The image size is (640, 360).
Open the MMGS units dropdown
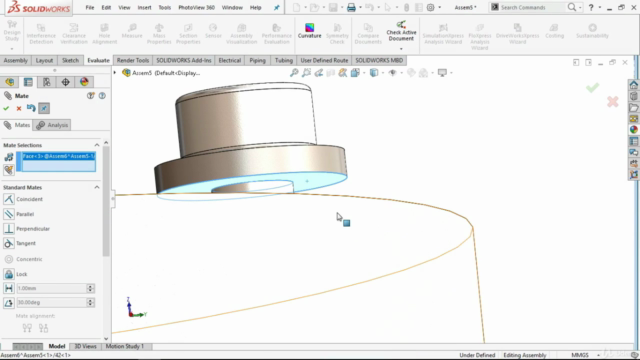pyautogui.click(x=598, y=355)
